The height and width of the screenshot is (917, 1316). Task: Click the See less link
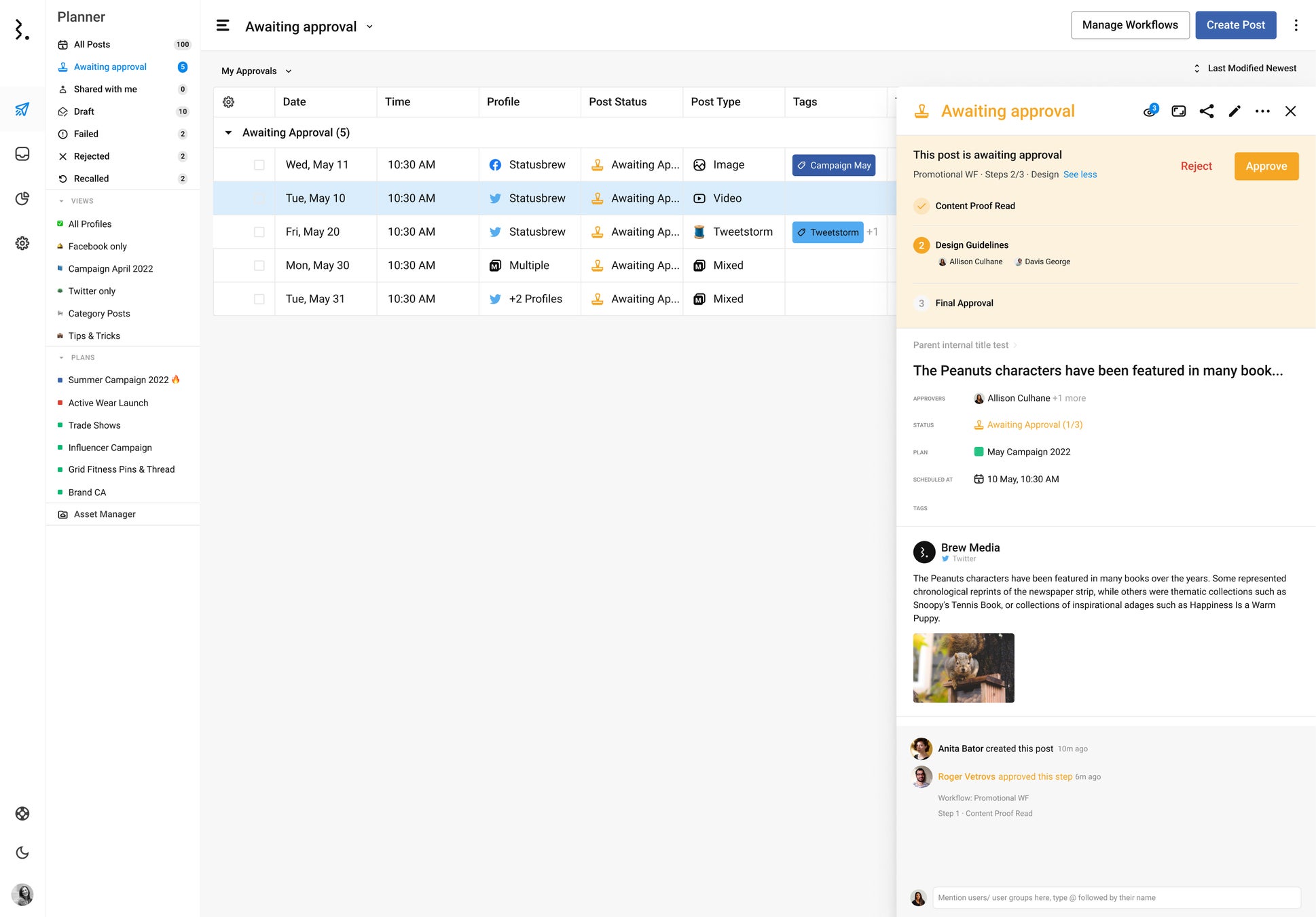point(1080,175)
